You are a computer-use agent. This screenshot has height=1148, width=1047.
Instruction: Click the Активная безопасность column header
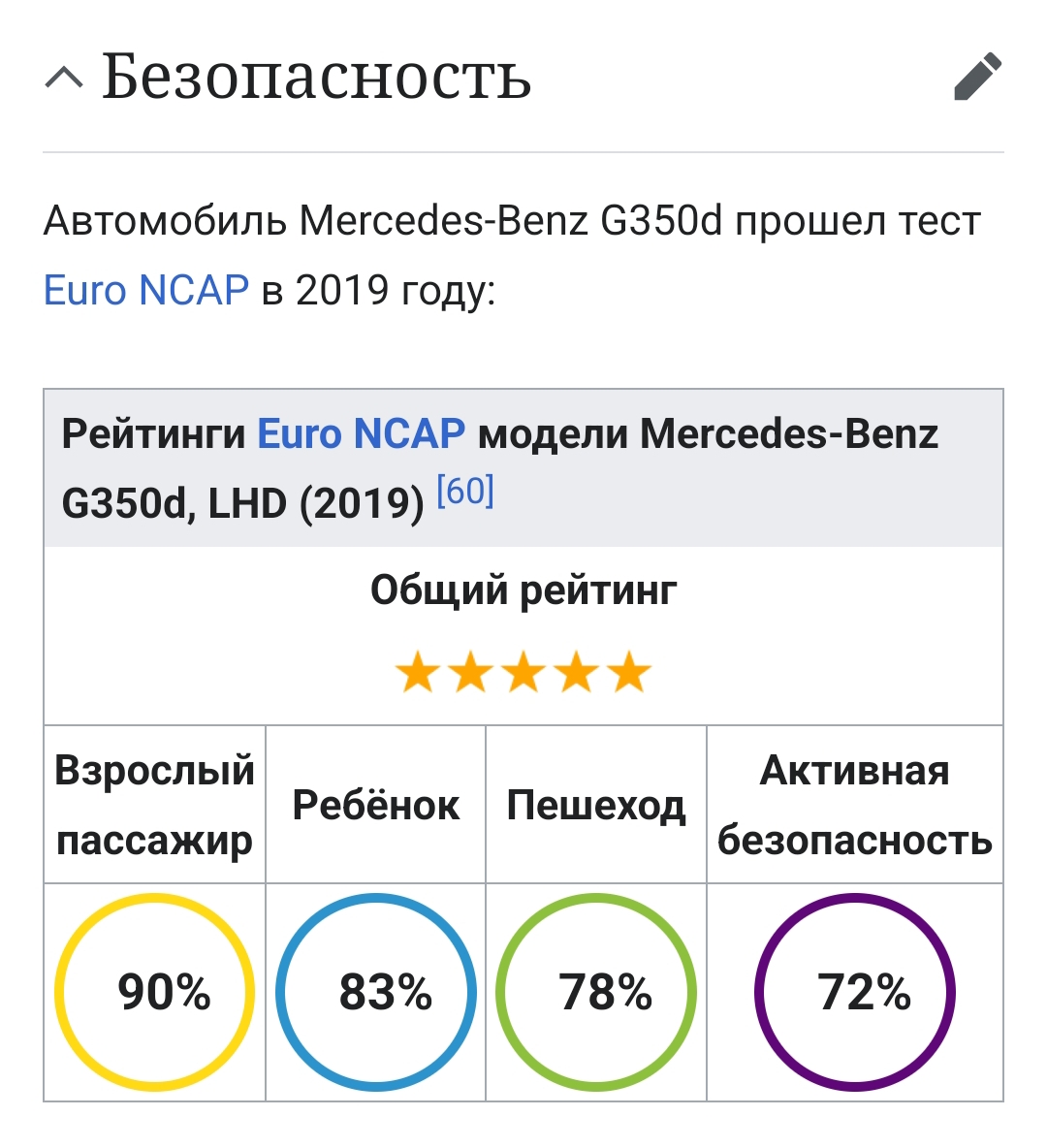point(855,805)
